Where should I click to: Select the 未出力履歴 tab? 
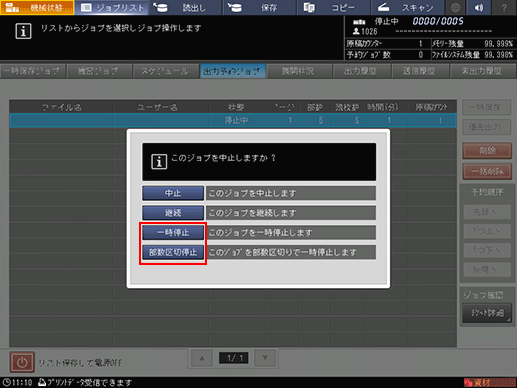pos(482,71)
